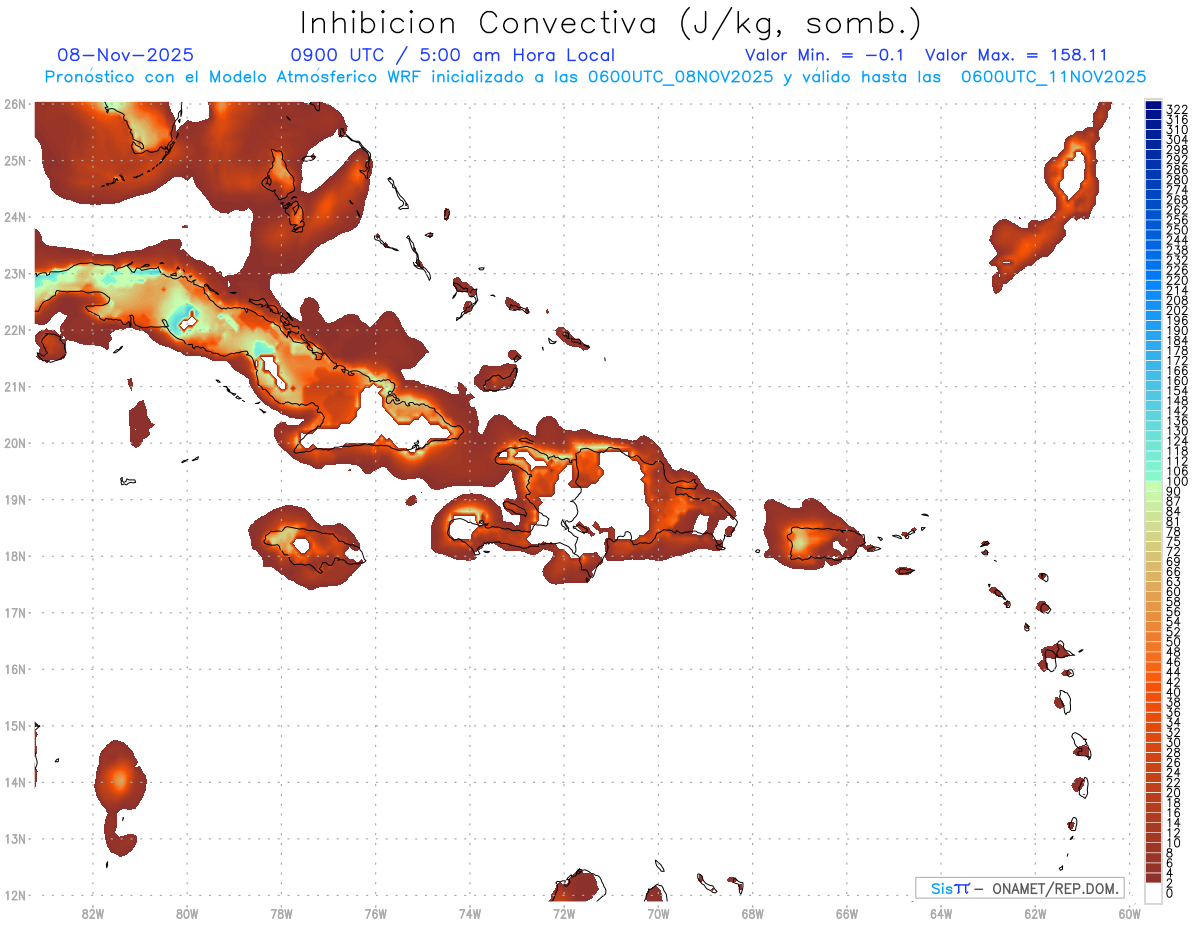Image resolution: width=1200 pixels, height=927 pixels.
Task: Click the 'Valor Max. = 158.11' text
Action: [1016, 55]
